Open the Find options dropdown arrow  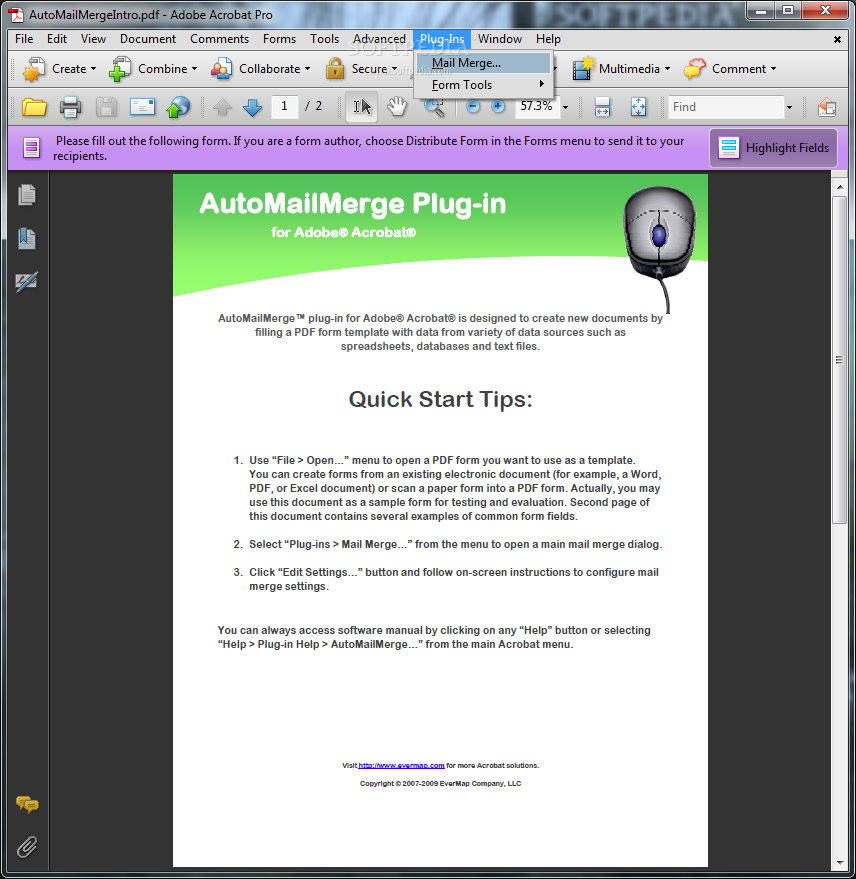tap(789, 107)
